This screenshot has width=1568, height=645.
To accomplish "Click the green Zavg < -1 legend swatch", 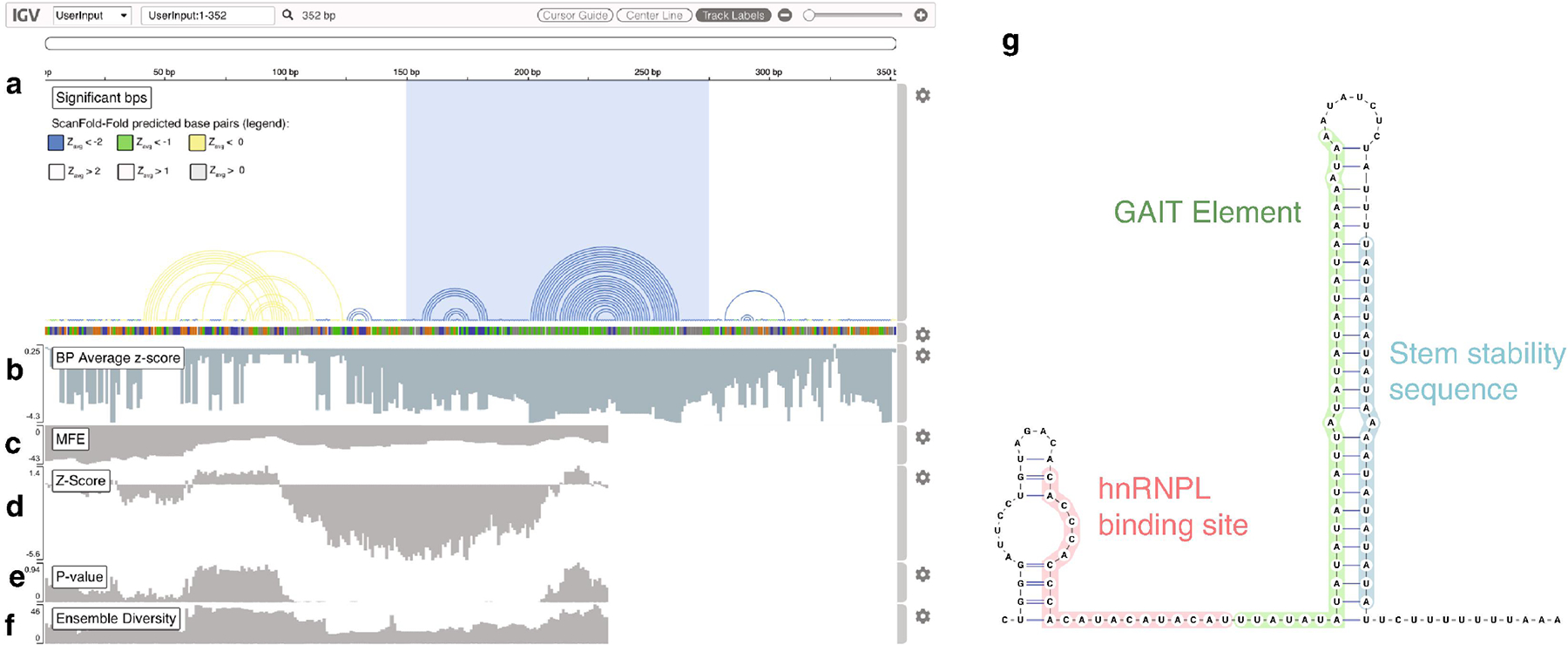I will coord(125,142).
